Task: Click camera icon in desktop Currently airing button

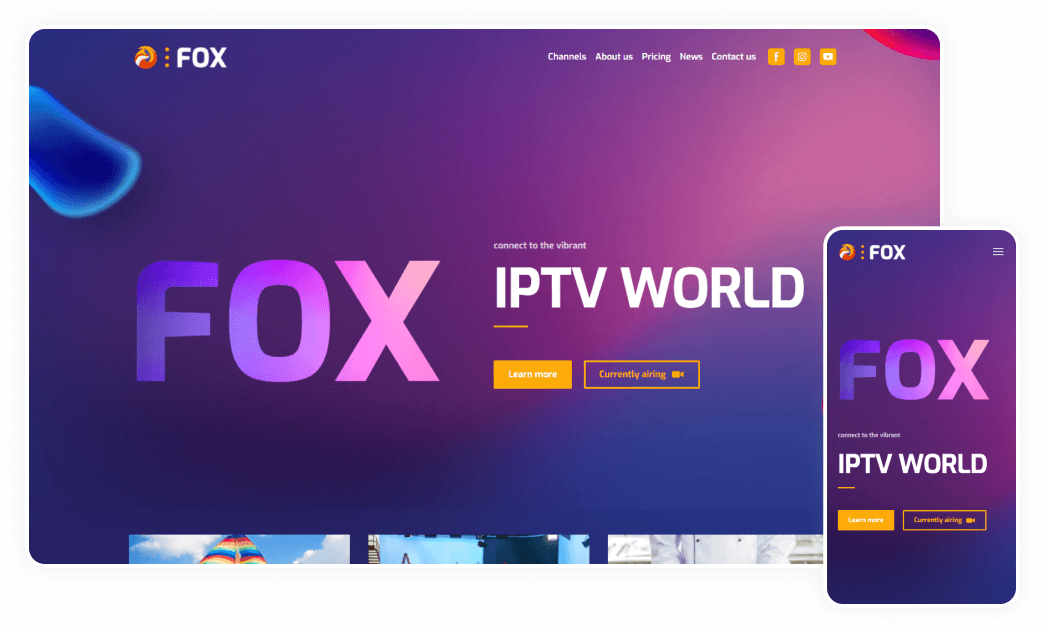Action: tap(678, 374)
